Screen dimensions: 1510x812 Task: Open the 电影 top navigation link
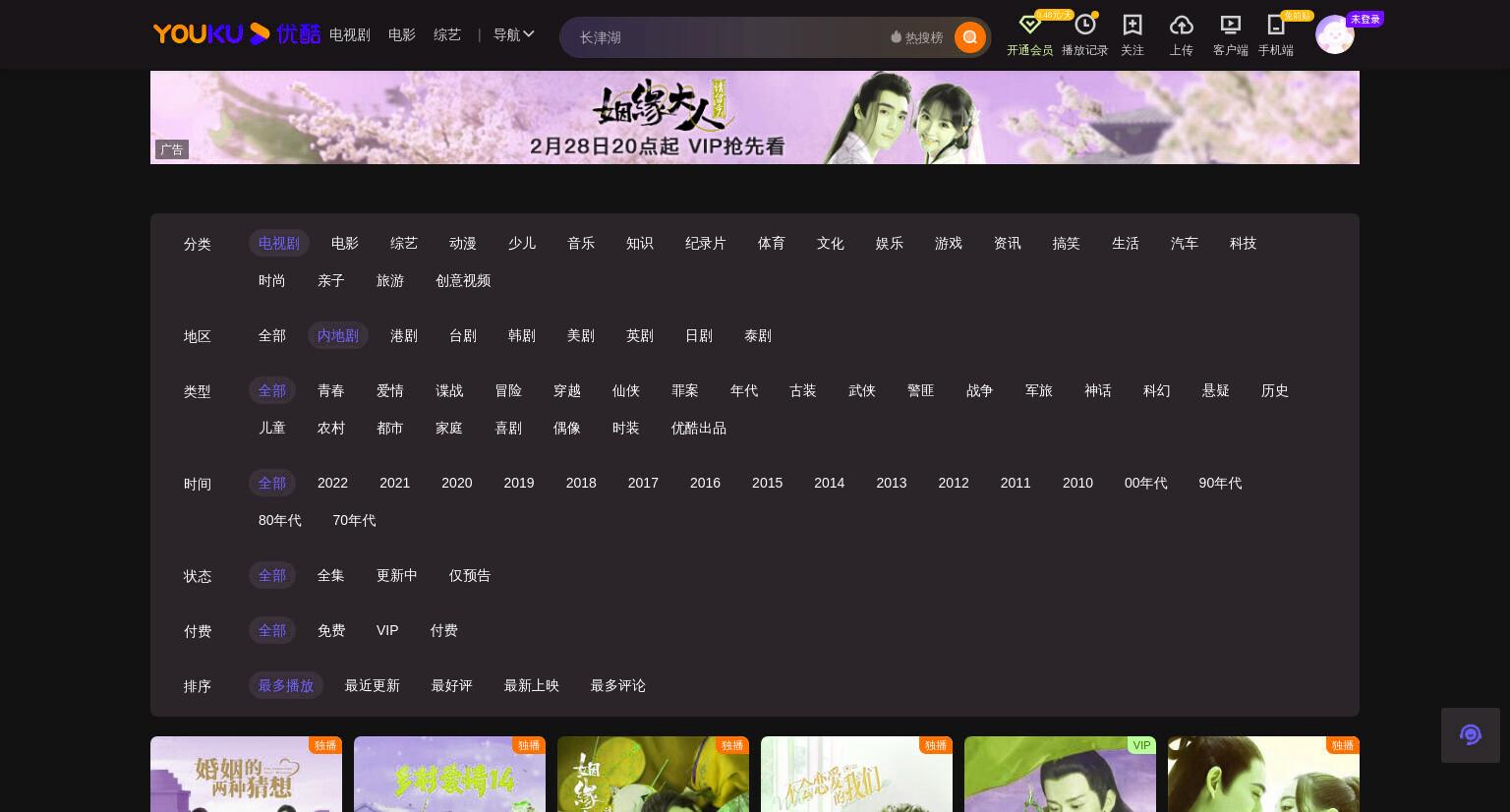[x=402, y=34]
